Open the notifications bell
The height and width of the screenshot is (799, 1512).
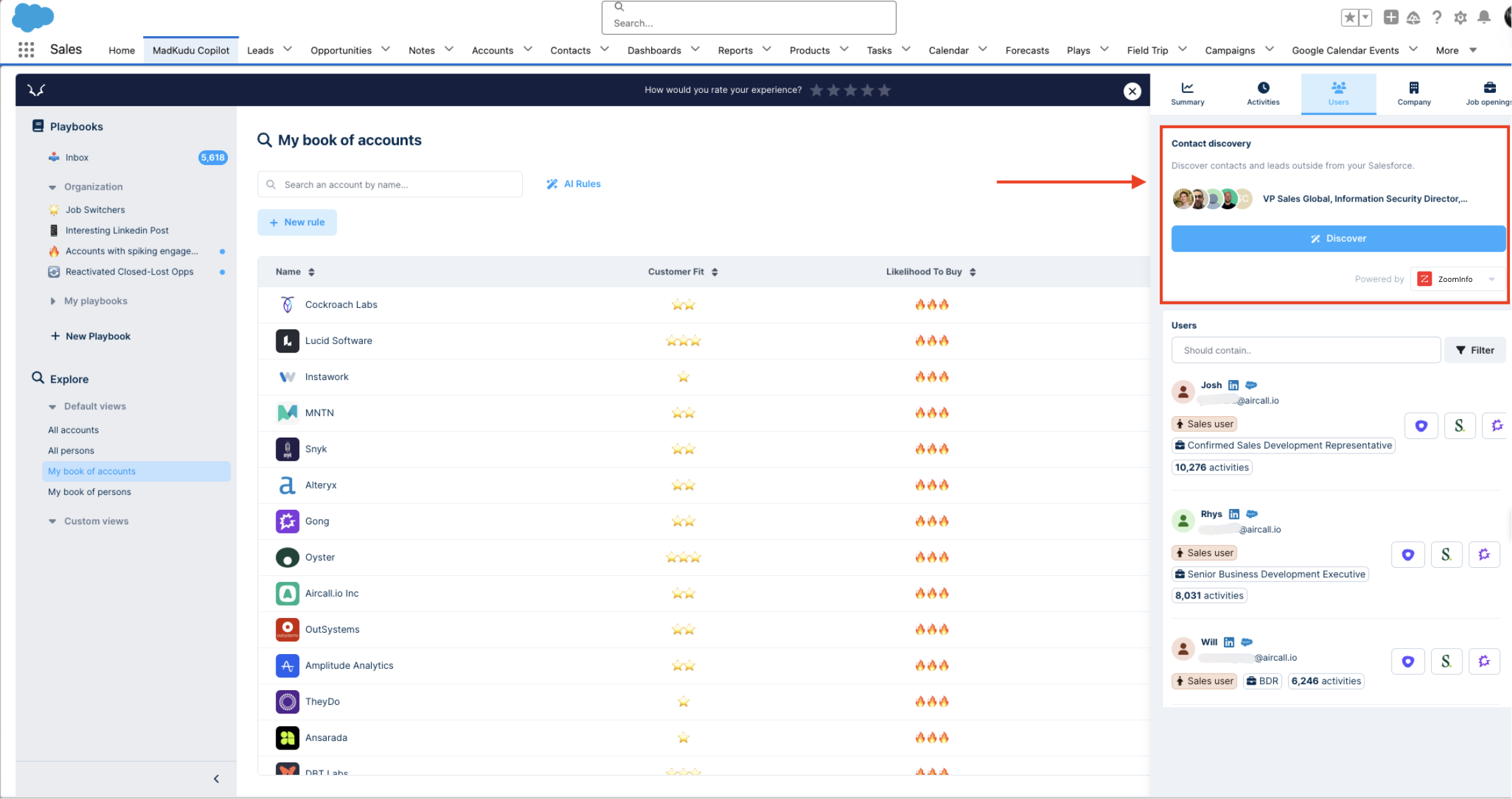click(1484, 17)
